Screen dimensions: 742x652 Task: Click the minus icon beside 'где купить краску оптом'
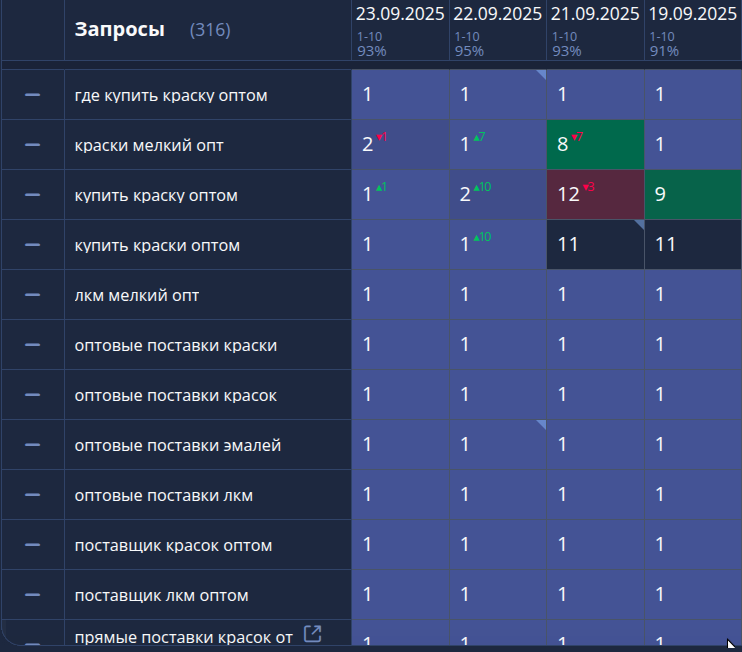click(x=32, y=95)
